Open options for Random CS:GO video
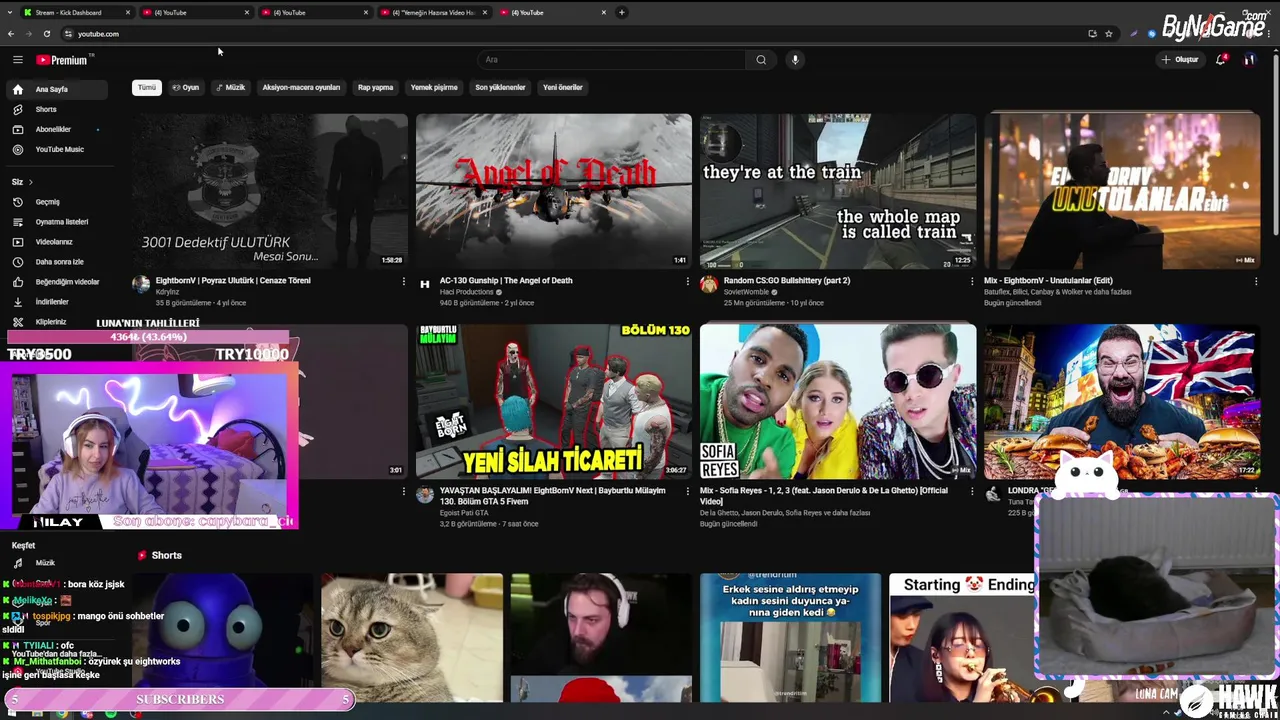Image resolution: width=1280 pixels, height=720 pixels. click(972, 282)
